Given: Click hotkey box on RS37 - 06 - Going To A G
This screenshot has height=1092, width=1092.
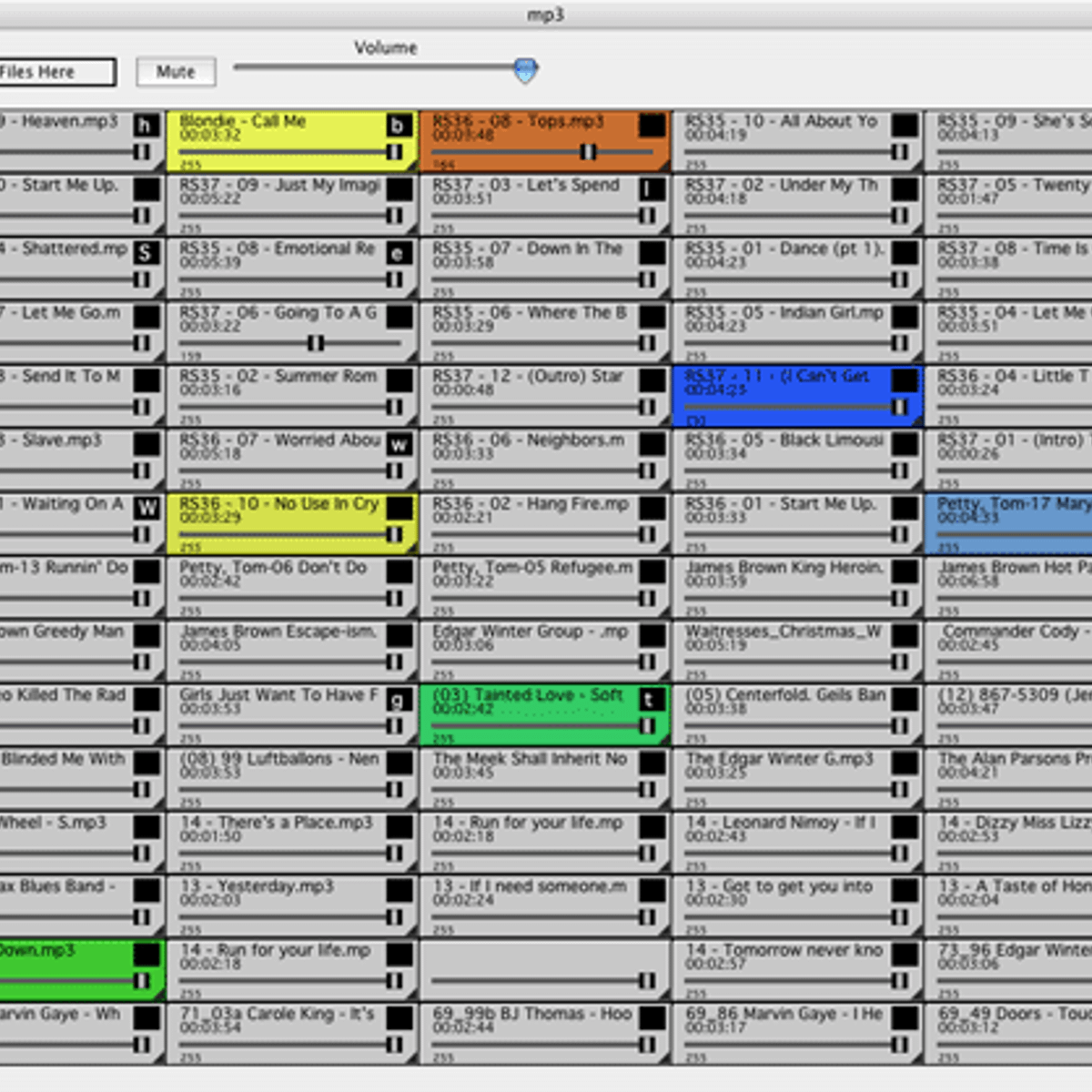Looking at the screenshot, I should point(399,317).
